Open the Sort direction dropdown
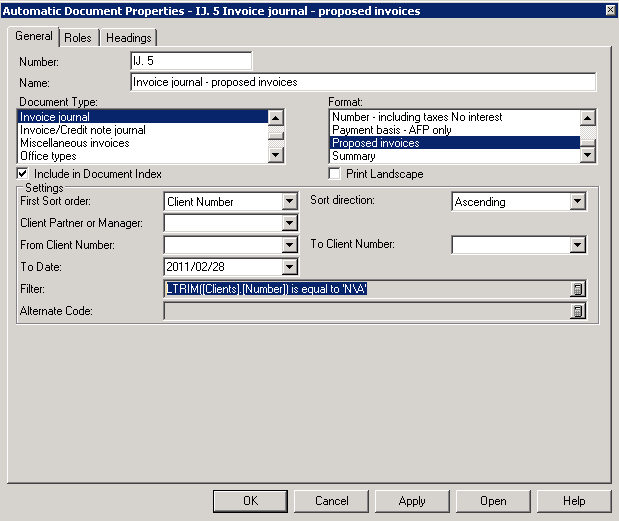This screenshot has height=521, width=619. (577, 202)
